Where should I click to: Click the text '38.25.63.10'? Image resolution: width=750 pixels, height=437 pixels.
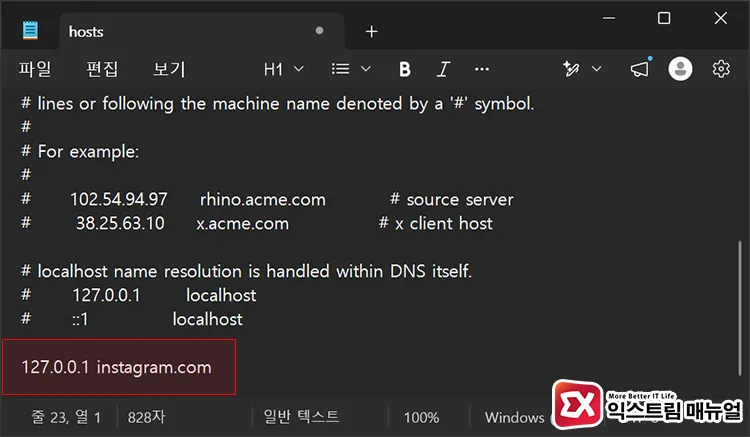coord(120,223)
